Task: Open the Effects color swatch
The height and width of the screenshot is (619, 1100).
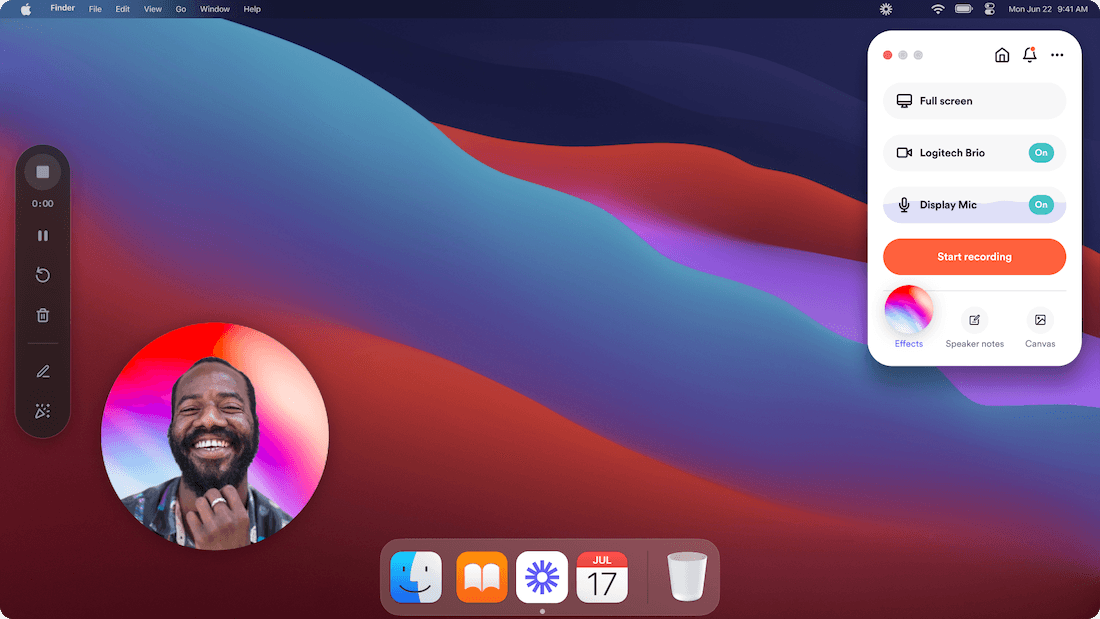Action: pos(909,310)
